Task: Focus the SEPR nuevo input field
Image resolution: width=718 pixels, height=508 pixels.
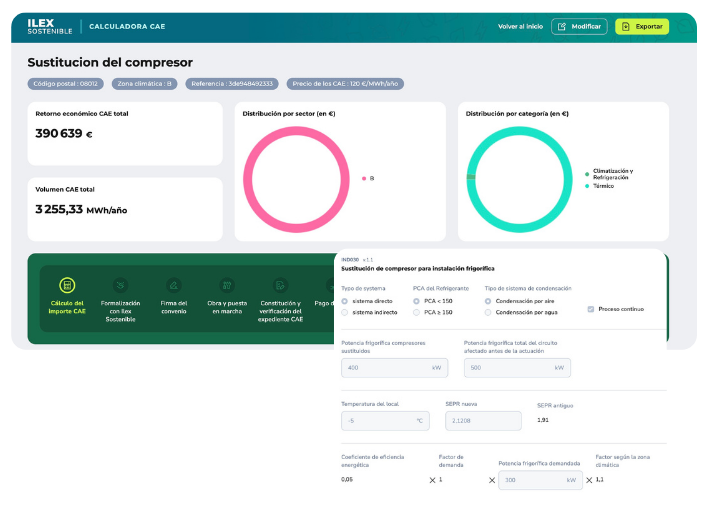Action: tap(483, 421)
